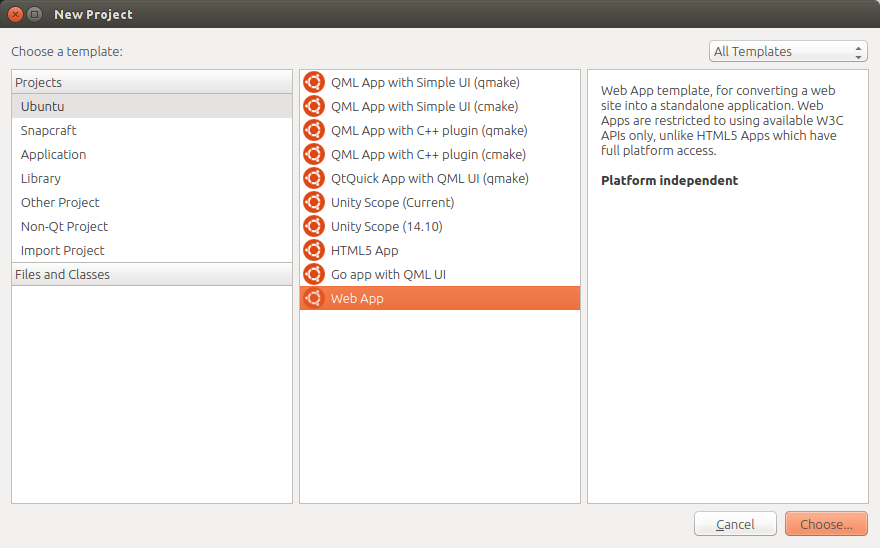Image resolution: width=880 pixels, height=548 pixels.
Task: Click Ubuntu icon beside QML App C++ plugin (cmake)
Action: point(314,154)
